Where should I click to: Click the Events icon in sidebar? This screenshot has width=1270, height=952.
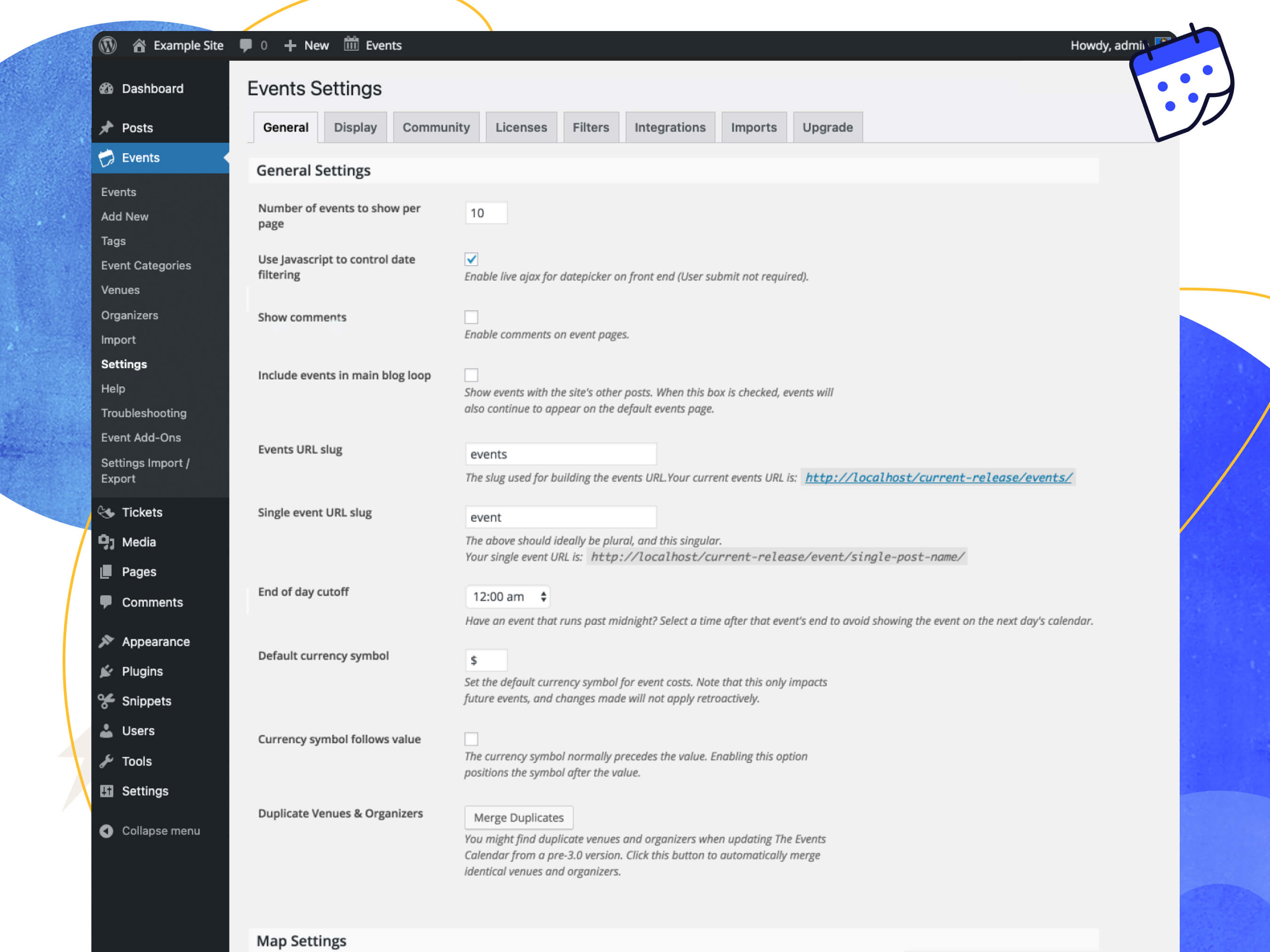click(x=108, y=157)
